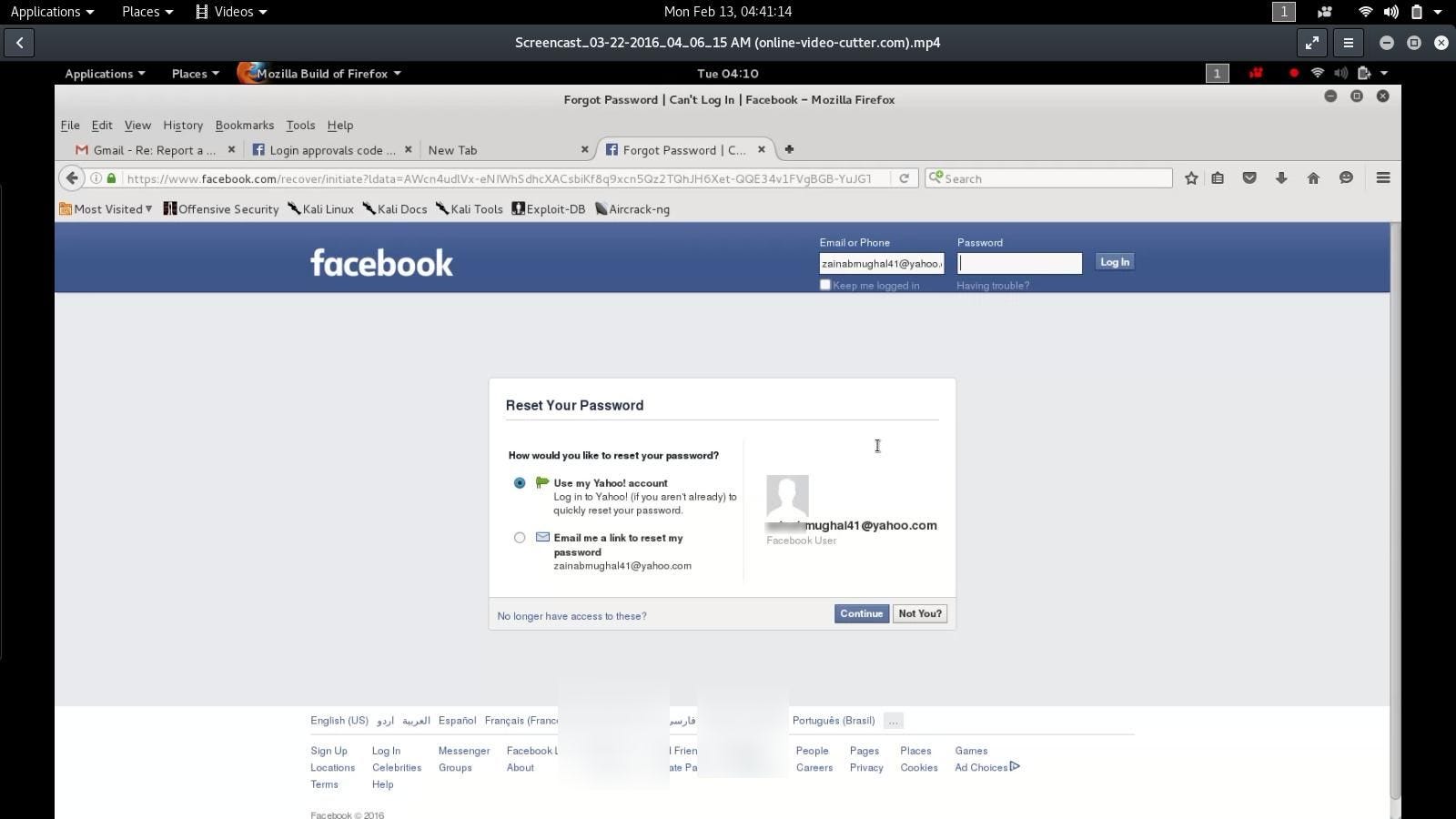The image size is (1456, 819).
Task: Open the Tools menu
Action: tap(300, 126)
